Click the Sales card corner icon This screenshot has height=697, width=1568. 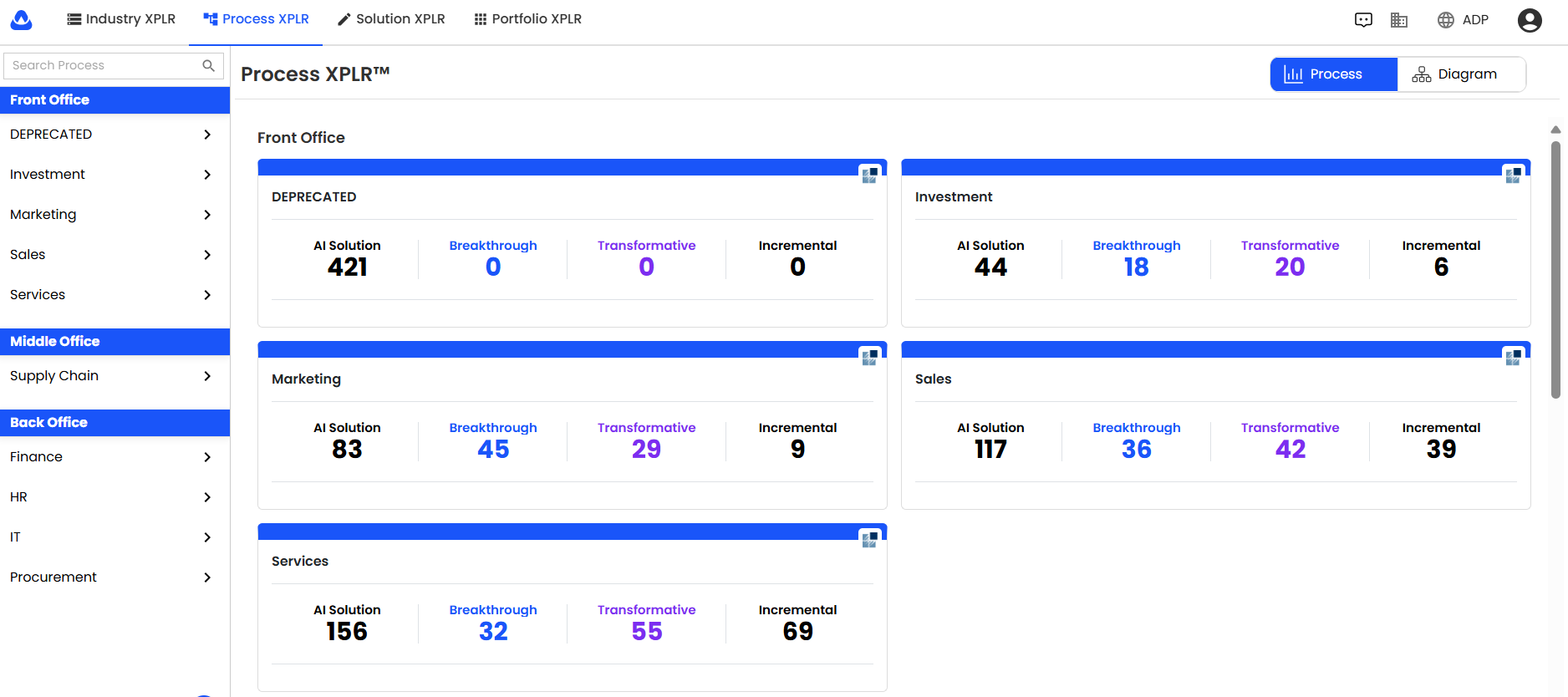click(1513, 357)
